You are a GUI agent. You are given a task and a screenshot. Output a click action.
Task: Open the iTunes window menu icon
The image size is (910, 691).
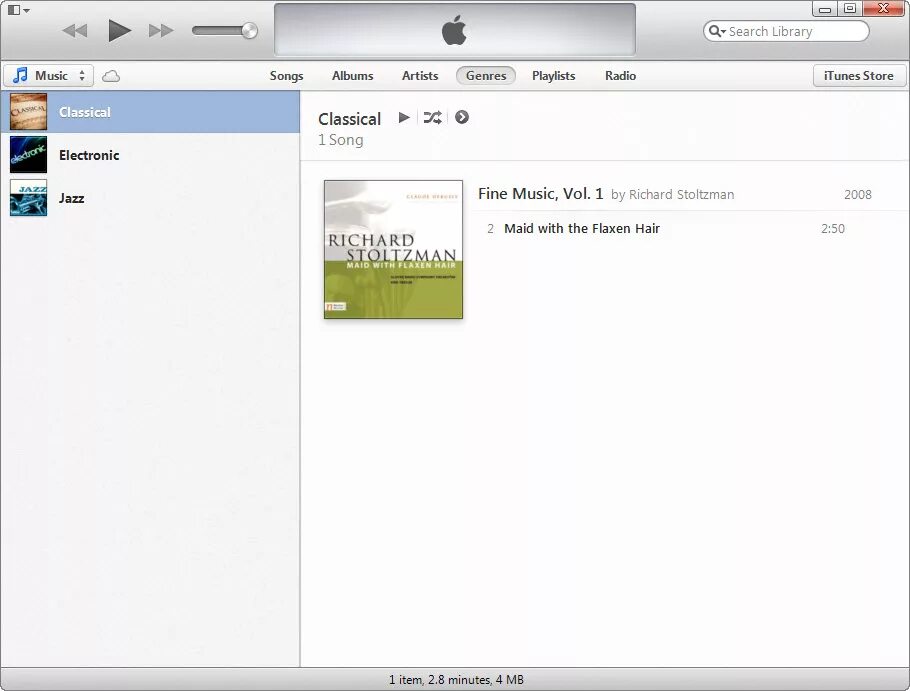coord(19,10)
